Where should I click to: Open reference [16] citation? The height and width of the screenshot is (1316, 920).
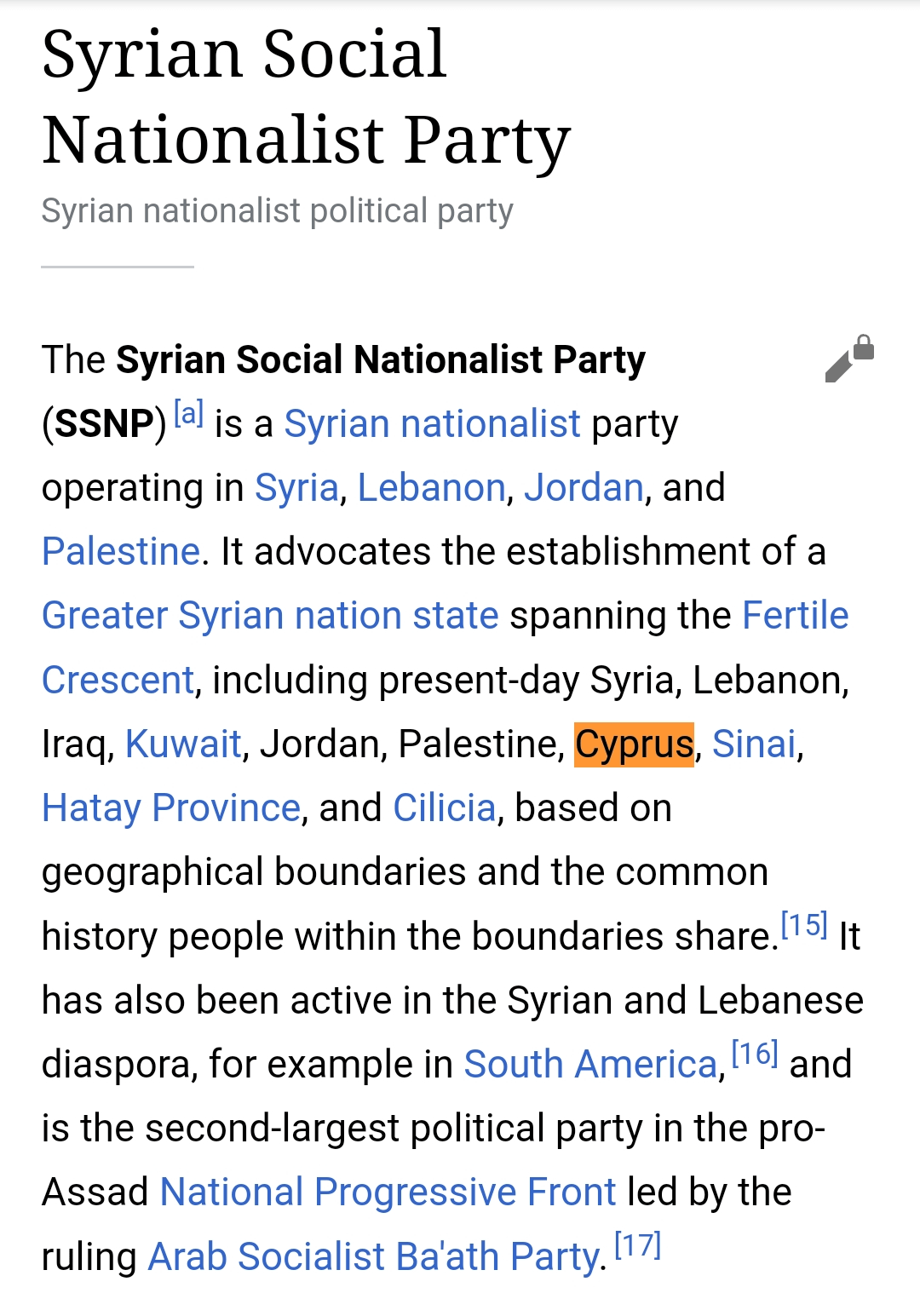point(754,1054)
